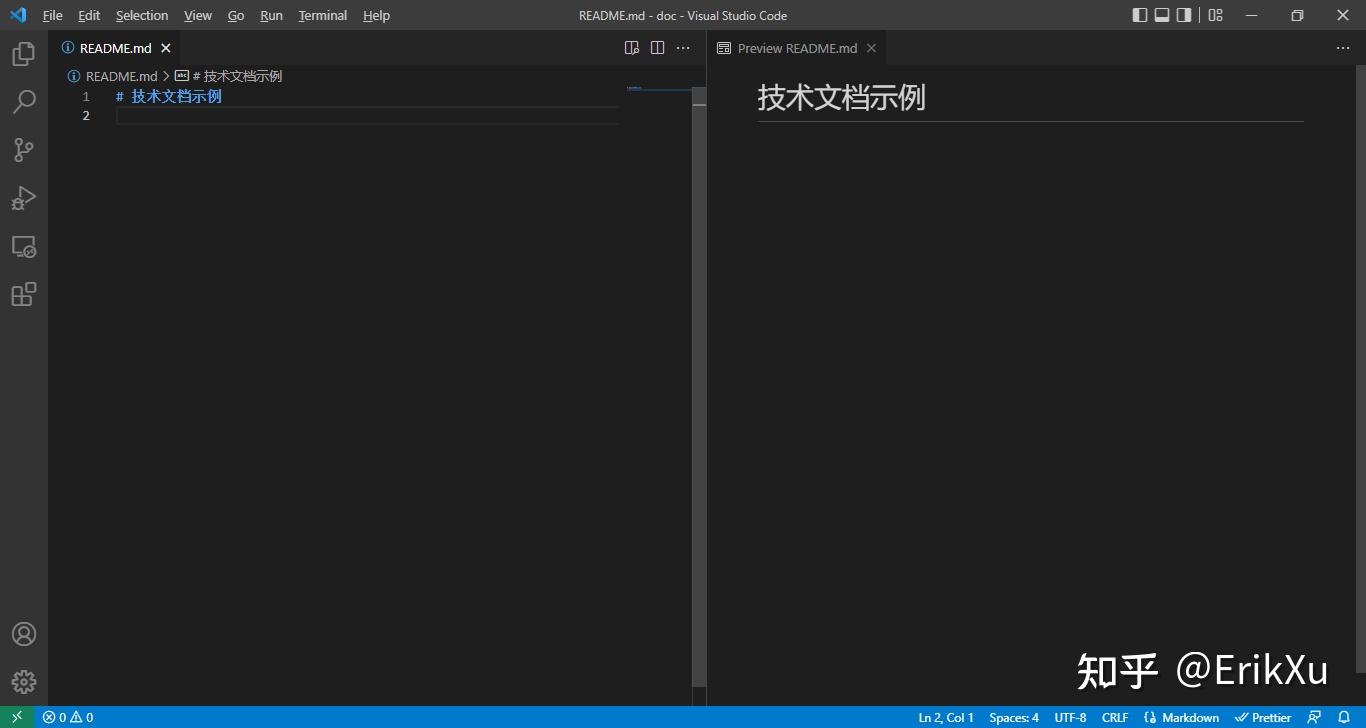Image resolution: width=1366 pixels, height=728 pixels.
Task: Open the Search view in activity bar
Action: pyautogui.click(x=23, y=102)
